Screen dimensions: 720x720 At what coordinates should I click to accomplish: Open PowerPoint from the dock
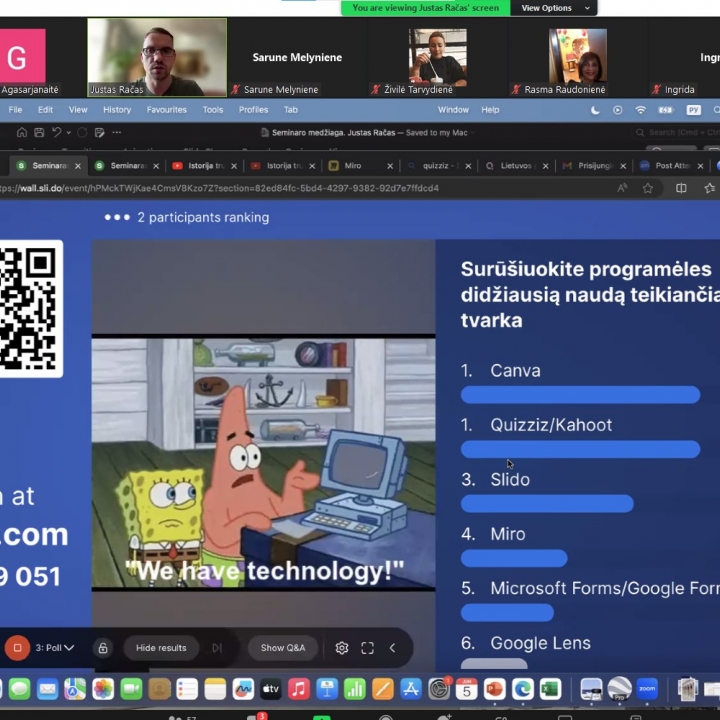(495, 689)
